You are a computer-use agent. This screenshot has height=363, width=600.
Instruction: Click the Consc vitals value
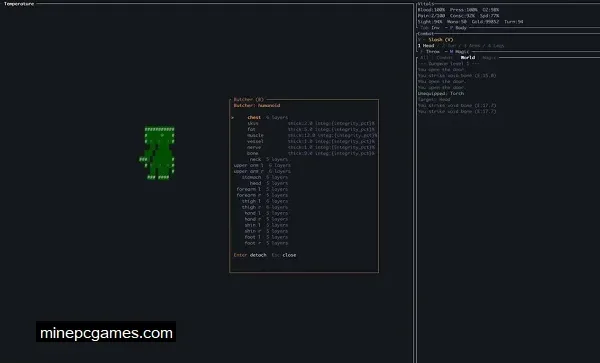(x=462, y=16)
